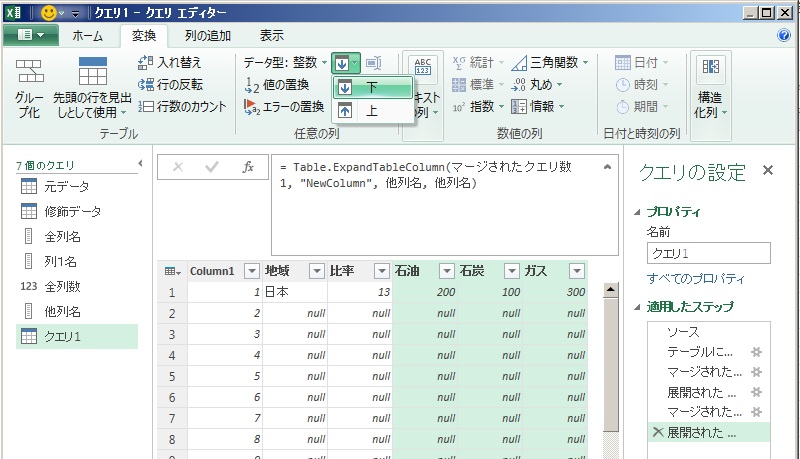Click the Group By (グループ化) icon

29,71
